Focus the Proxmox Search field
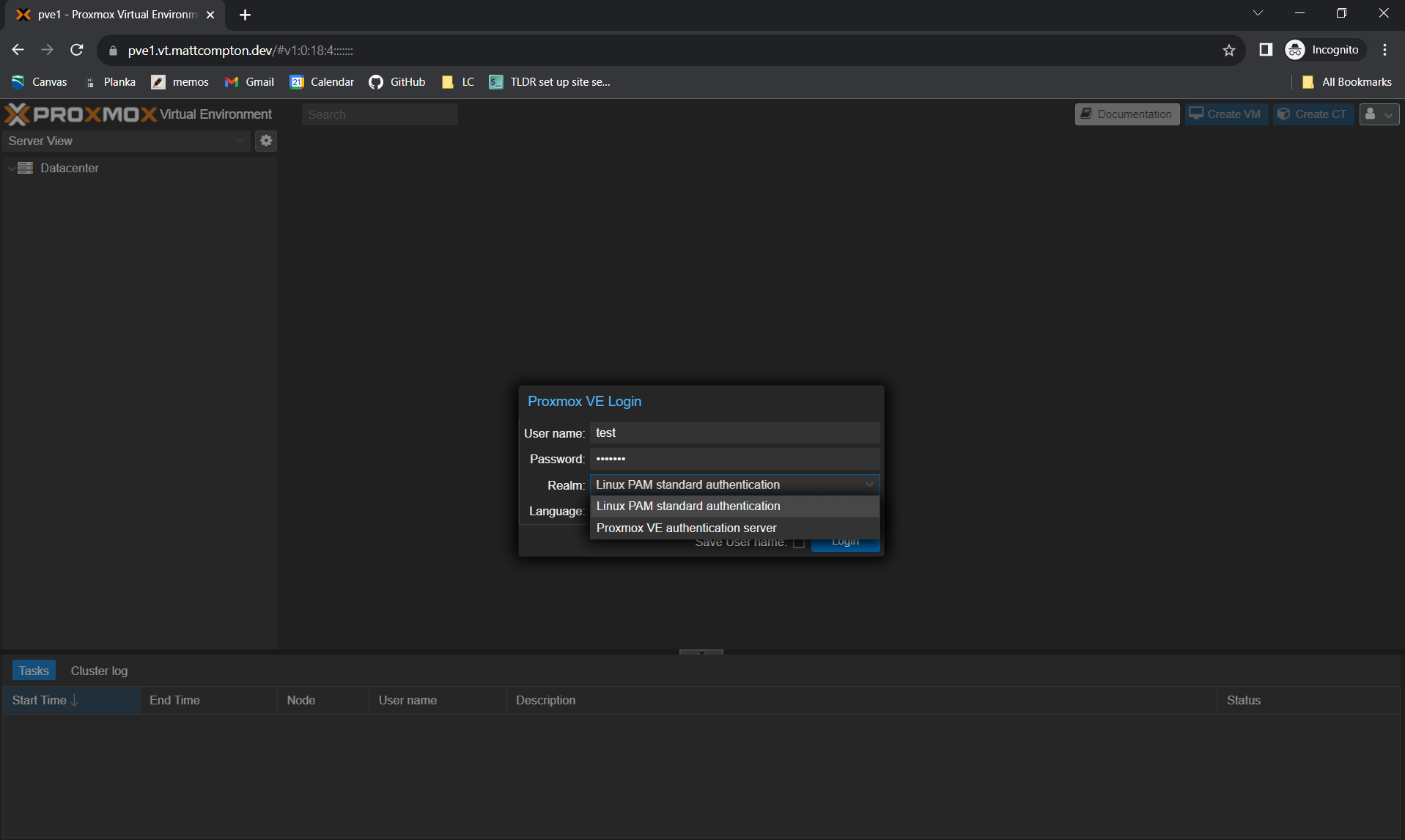 point(380,114)
